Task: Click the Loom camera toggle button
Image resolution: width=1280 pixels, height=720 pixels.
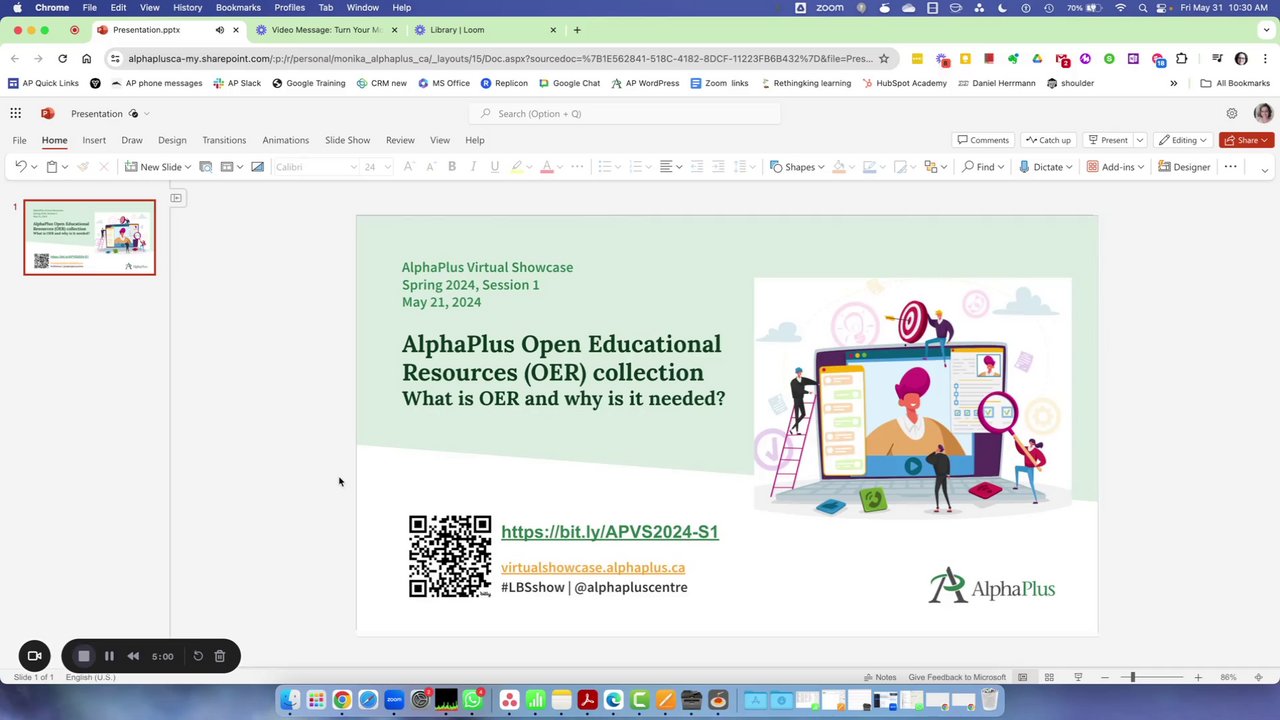Action: (x=34, y=656)
